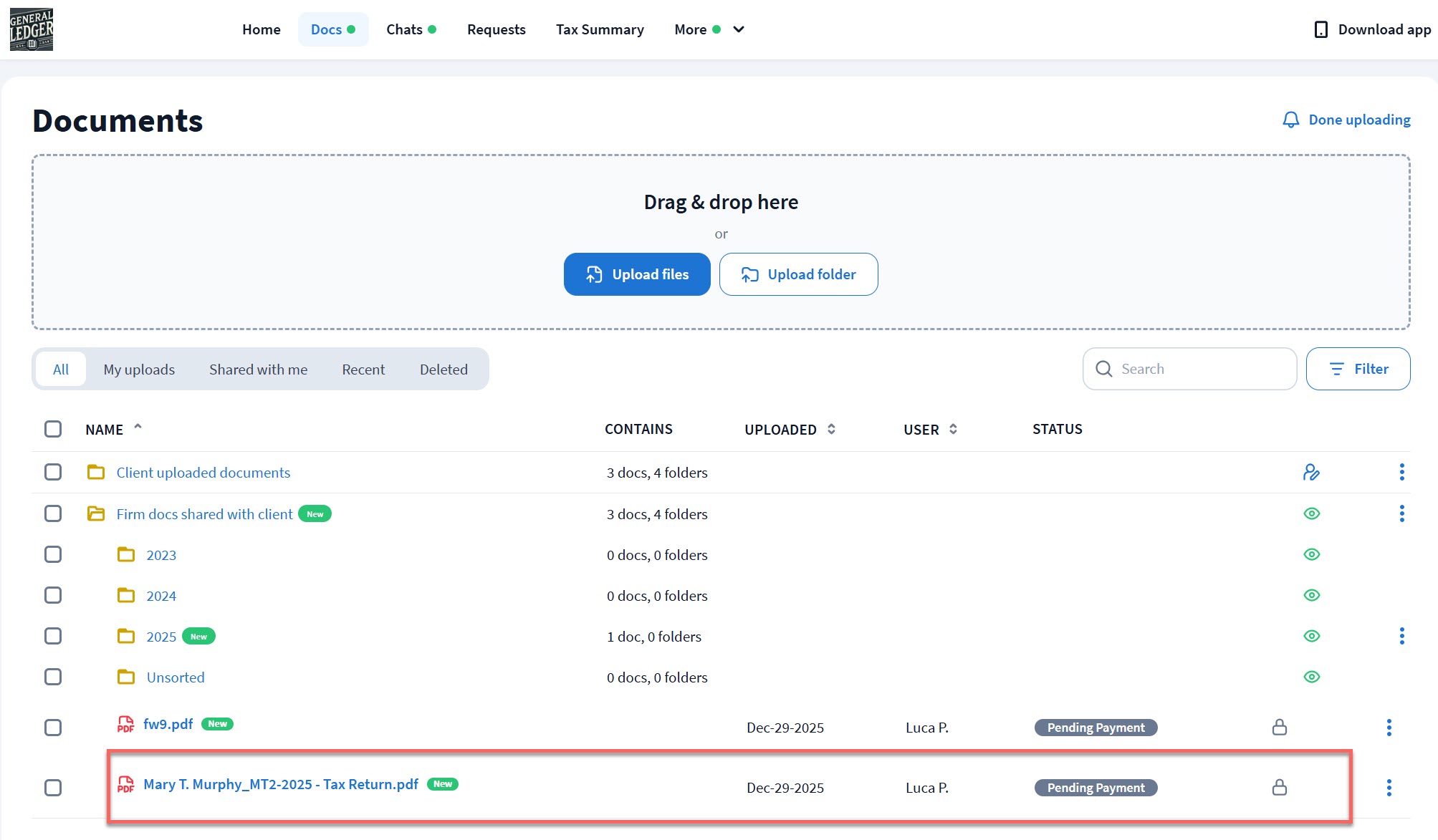The height and width of the screenshot is (840, 1438).
Task: Open the Mary T. Murphy tax return PDF link
Action: (x=281, y=784)
